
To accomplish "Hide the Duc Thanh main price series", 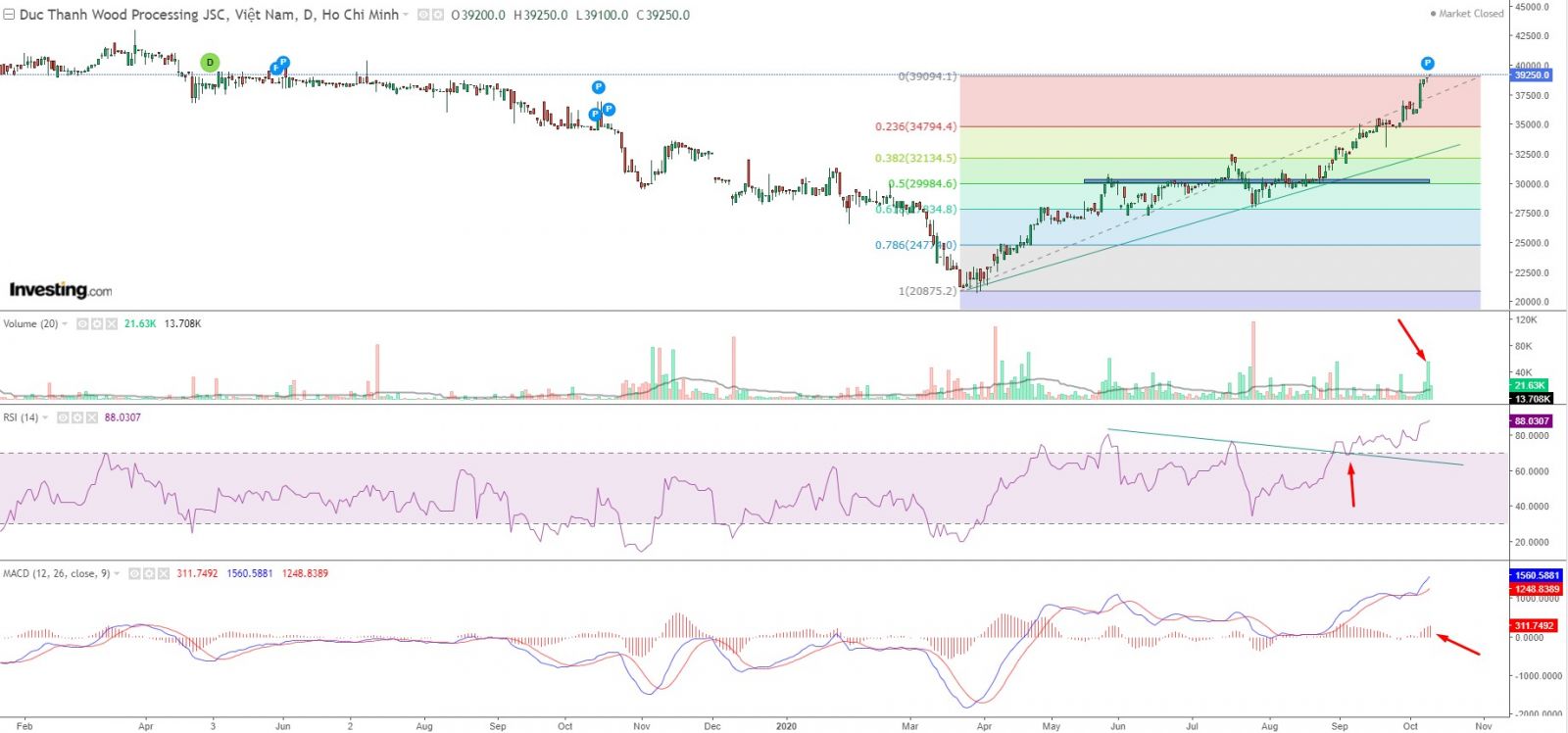I will tap(423, 15).
